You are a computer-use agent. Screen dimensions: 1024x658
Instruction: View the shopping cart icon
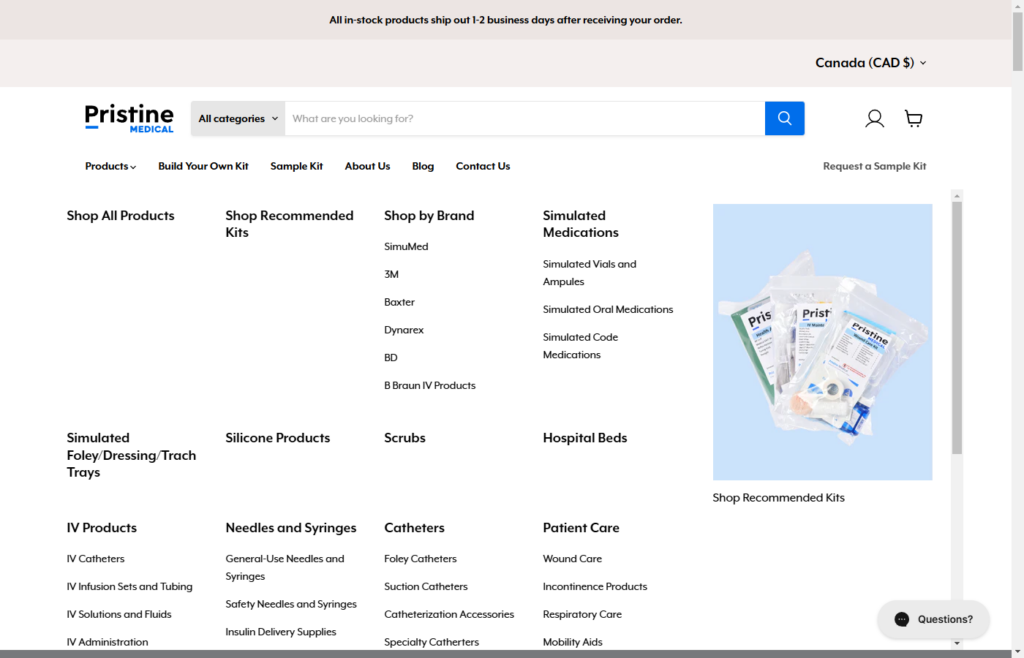[913, 118]
